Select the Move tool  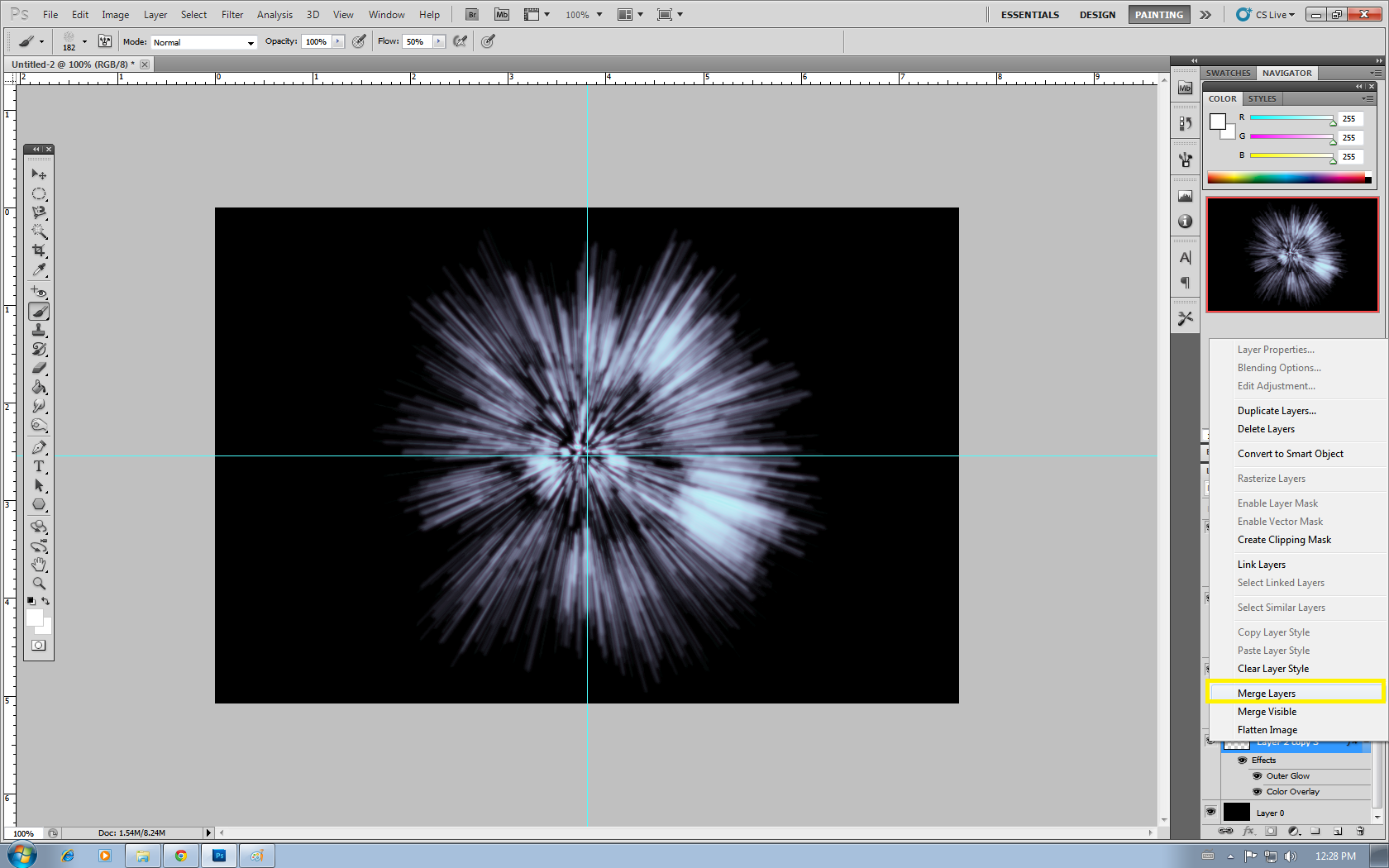point(39,174)
